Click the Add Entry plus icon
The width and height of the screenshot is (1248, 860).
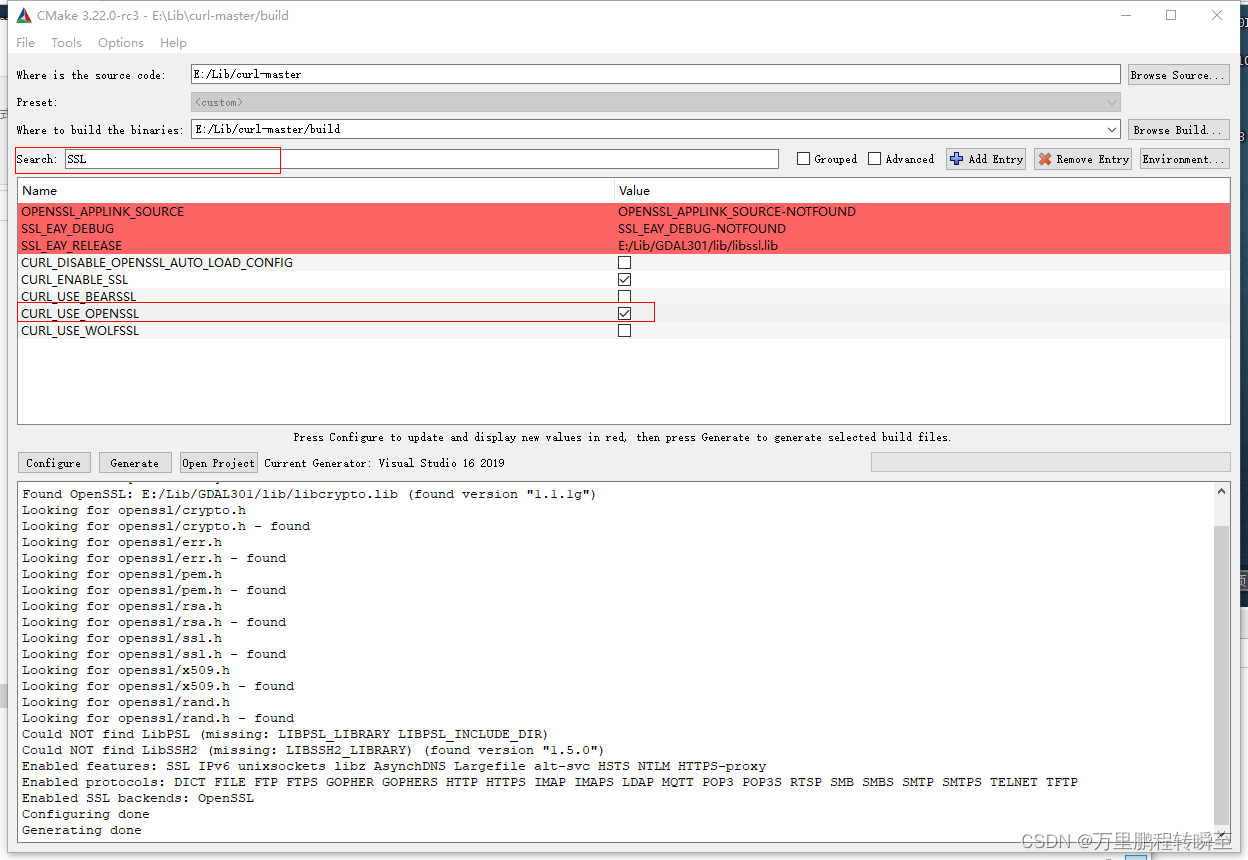pos(955,158)
